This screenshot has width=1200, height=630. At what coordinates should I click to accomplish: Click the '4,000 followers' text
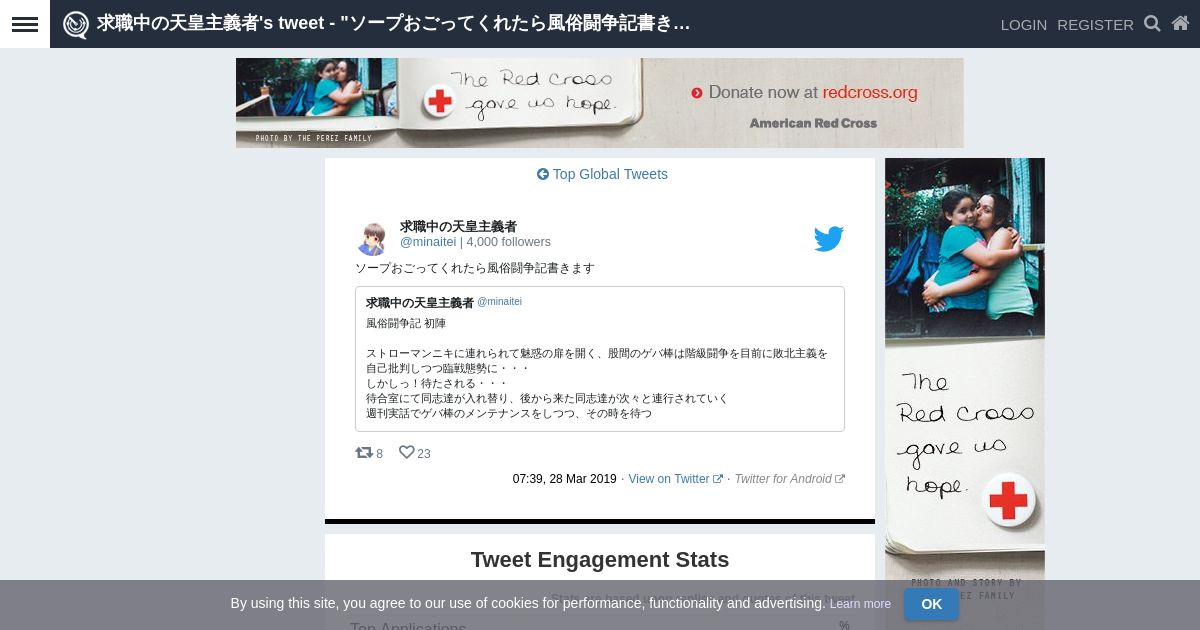click(x=508, y=242)
